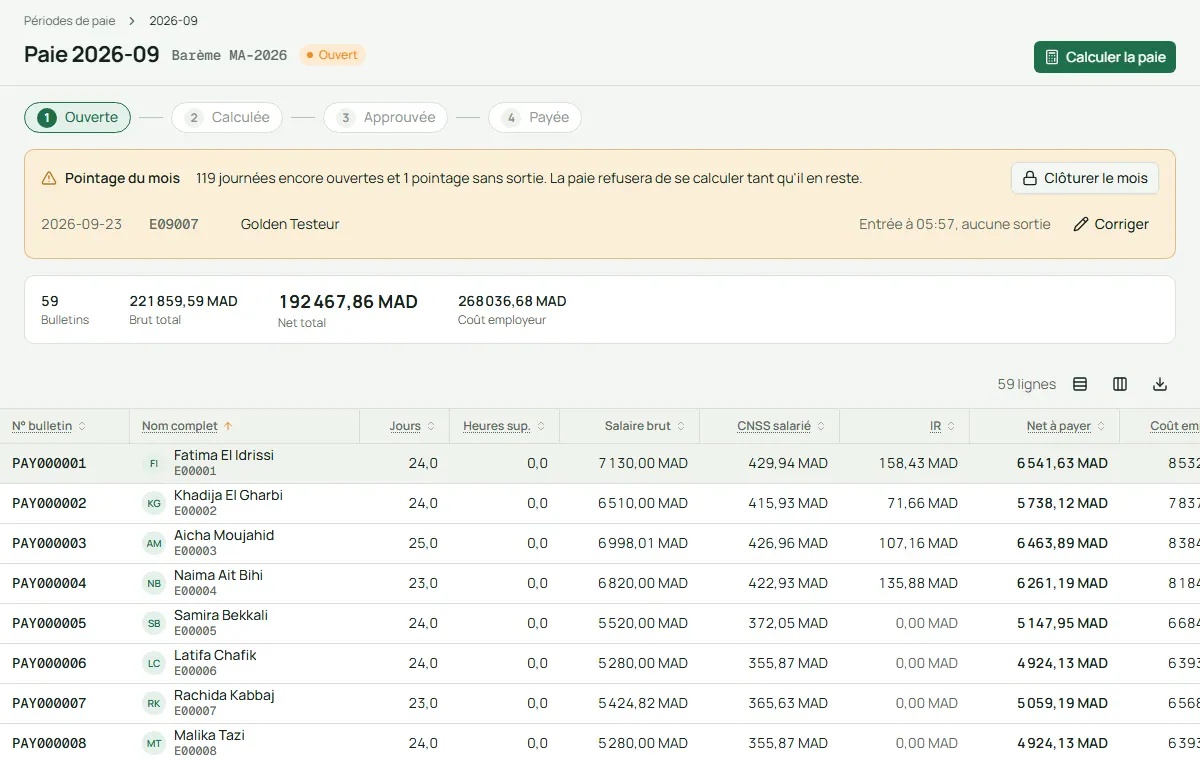Sort by Jours column header
This screenshot has width=1200, height=760.
413,426
